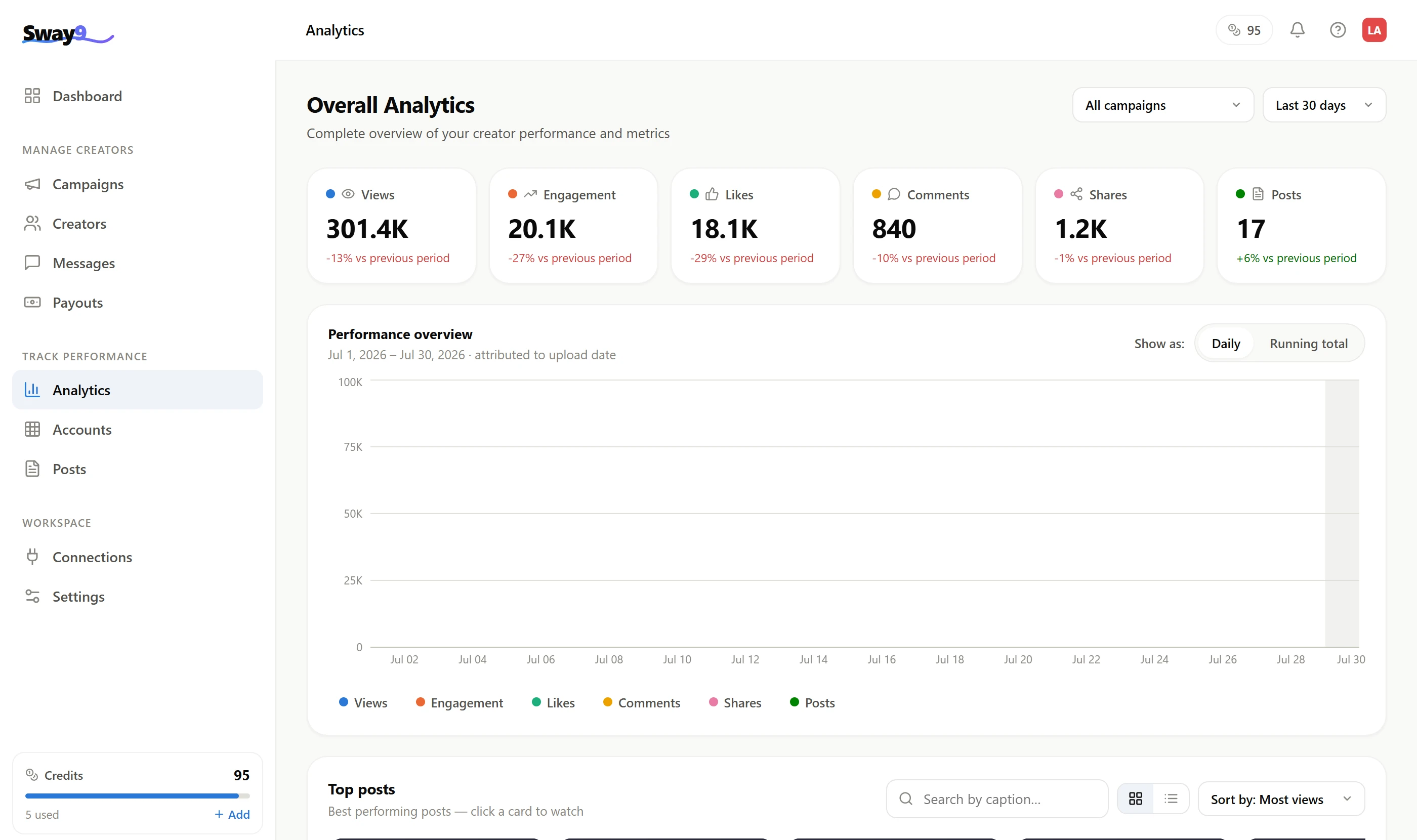Open Accounts in the sidebar
This screenshot has height=840, width=1417.
pyautogui.click(x=138, y=429)
